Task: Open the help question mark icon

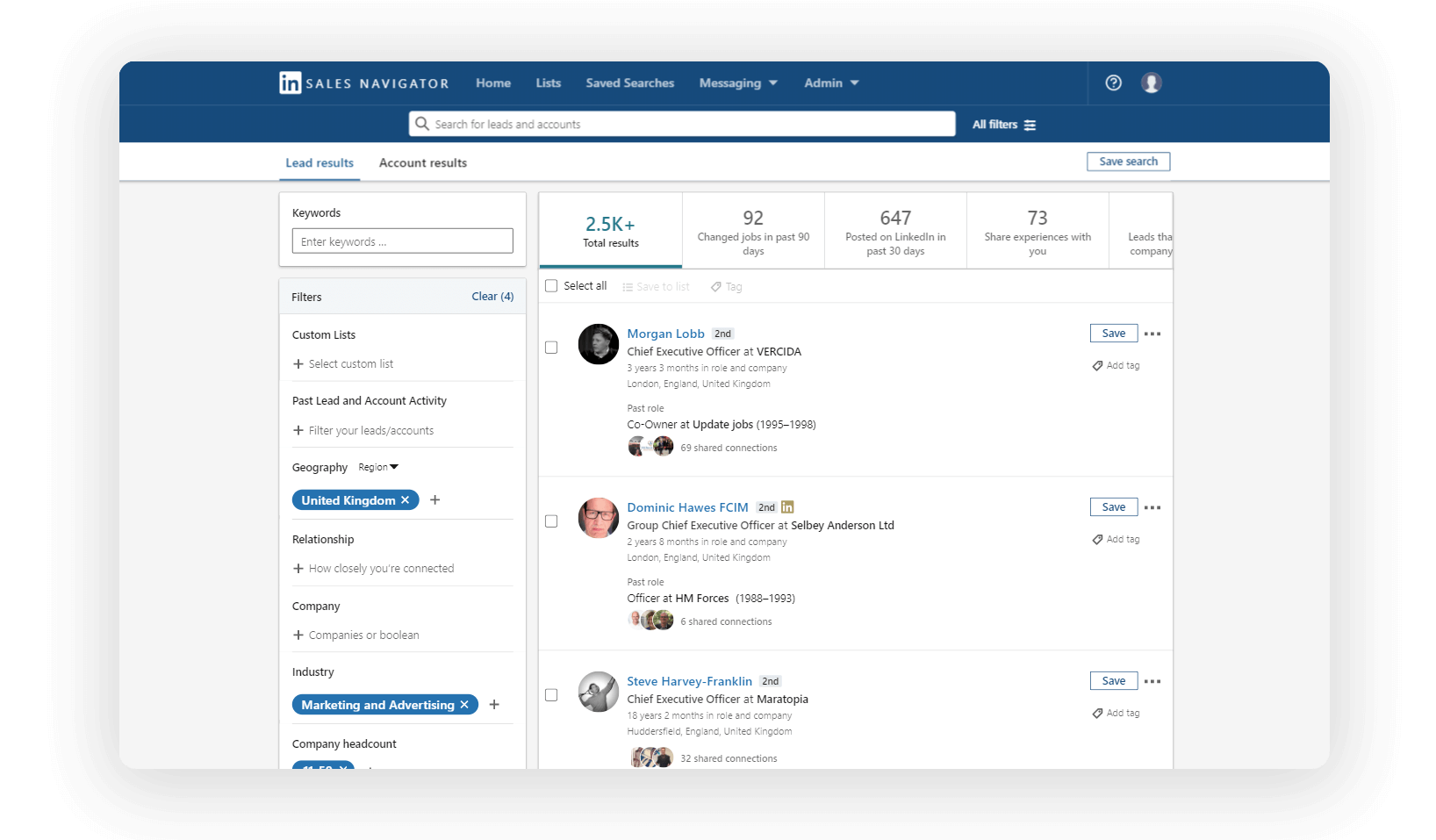Action: coord(1113,83)
